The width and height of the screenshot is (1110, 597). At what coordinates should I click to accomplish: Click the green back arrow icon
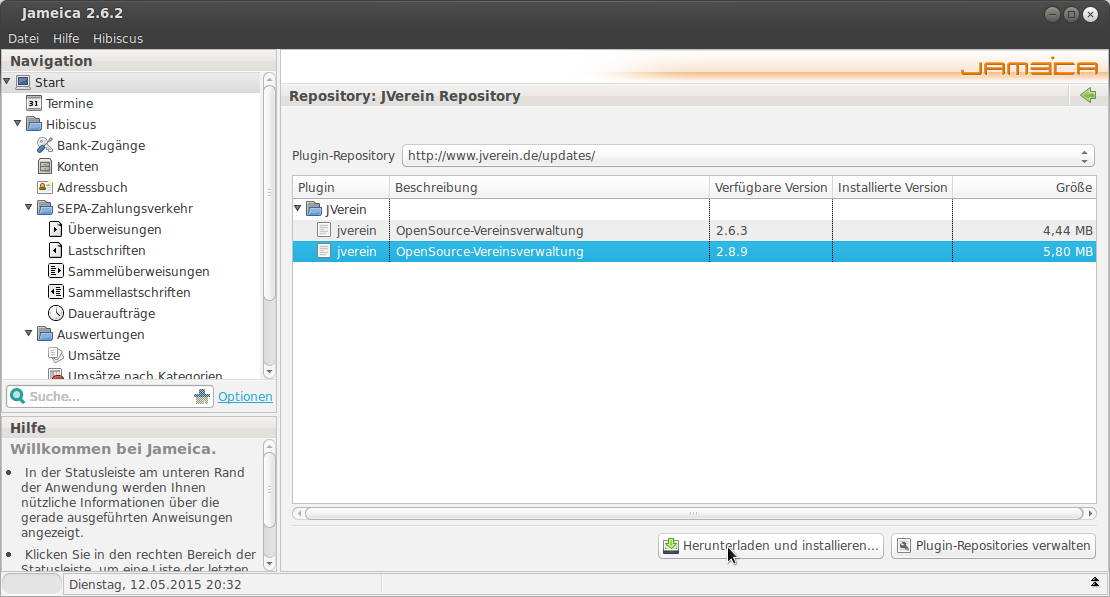(1088, 95)
